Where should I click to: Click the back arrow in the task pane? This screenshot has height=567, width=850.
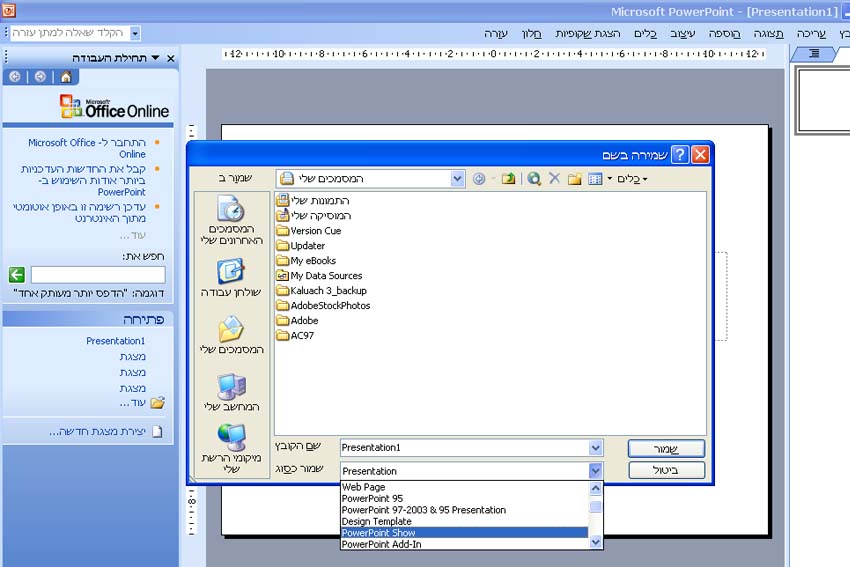[15, 77]
